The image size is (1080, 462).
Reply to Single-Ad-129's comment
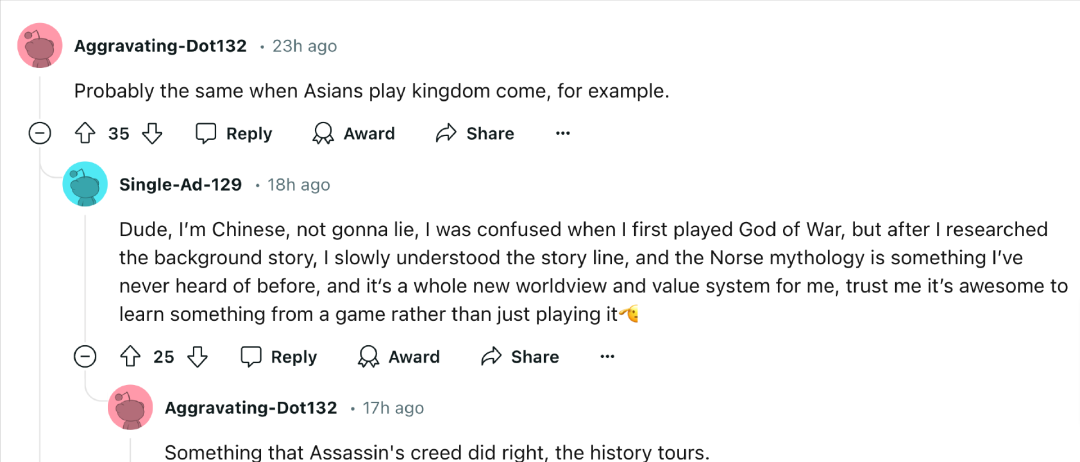click(x=278, y=357)
